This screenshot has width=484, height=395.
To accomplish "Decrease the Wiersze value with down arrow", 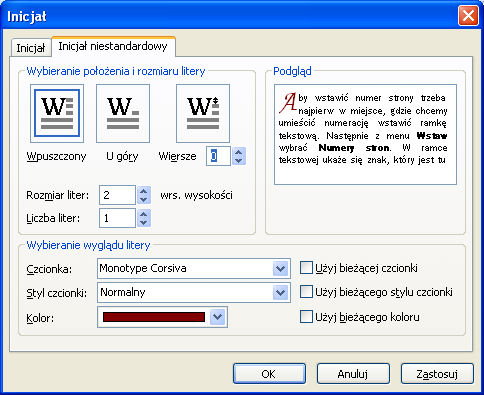I will pyautogui.click(x=239, y=161).
